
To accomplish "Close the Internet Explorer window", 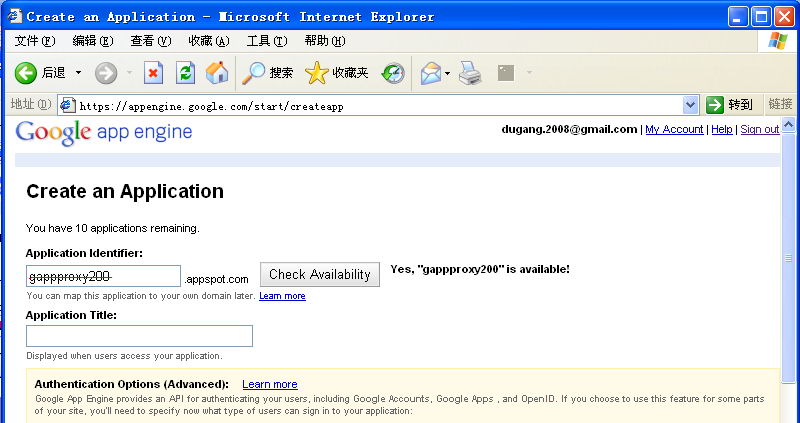I will 784,17.
